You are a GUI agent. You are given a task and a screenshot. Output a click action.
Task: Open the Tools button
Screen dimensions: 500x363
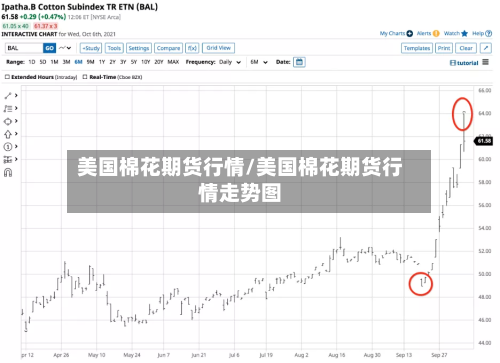(114, 48)
